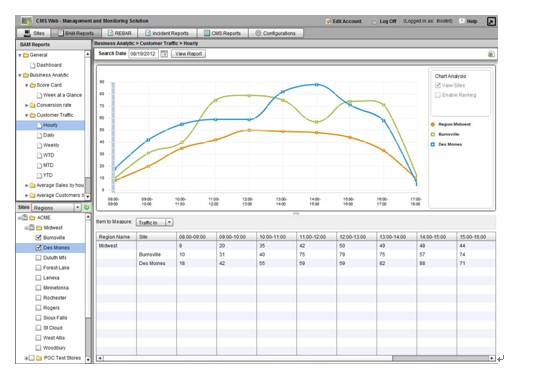Click the Daily report page icon
538x382 pixels.
39,135
